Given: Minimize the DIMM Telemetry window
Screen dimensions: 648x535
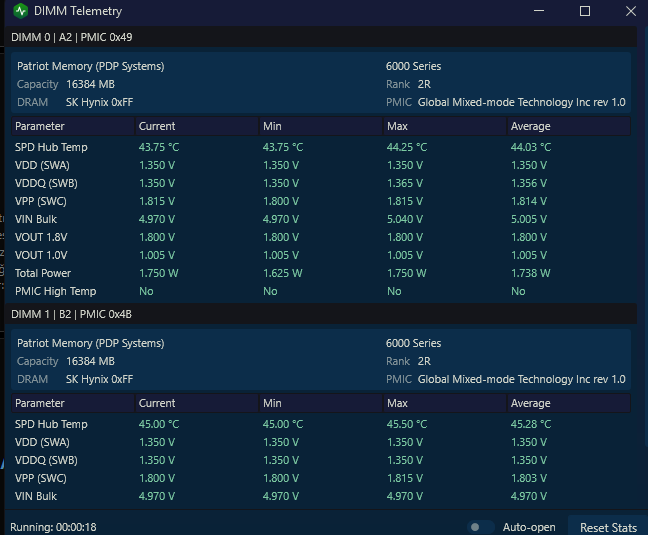Looking at the screenshot, I should [x=539, y=11].
